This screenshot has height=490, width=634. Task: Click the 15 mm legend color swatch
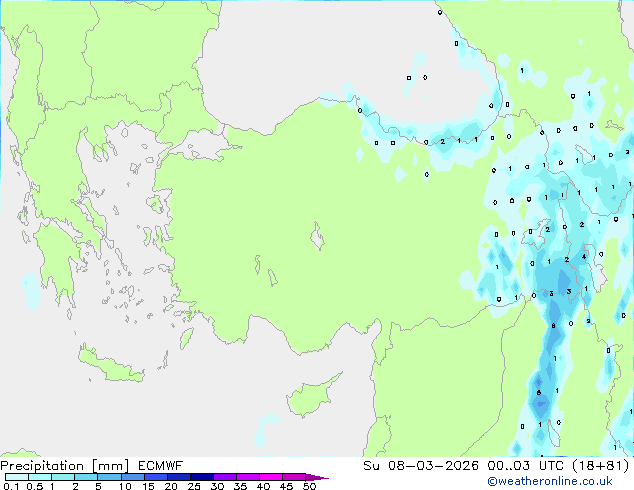[155, 477]
